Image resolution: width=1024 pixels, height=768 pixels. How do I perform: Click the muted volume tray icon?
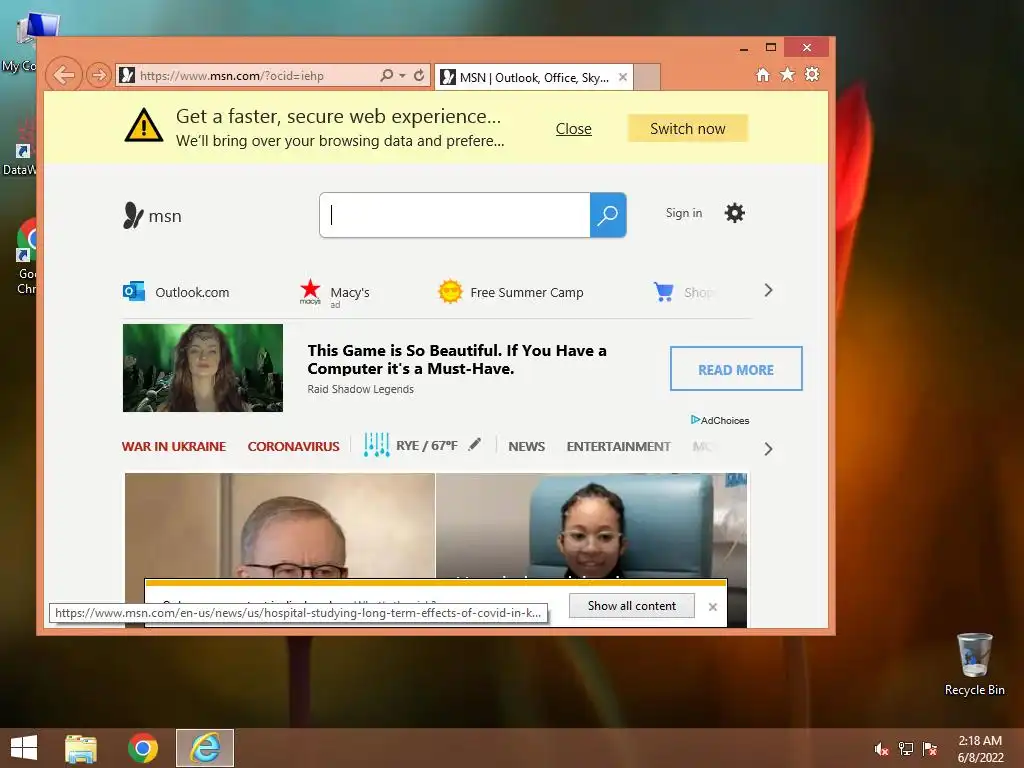(x=881, y=749)
